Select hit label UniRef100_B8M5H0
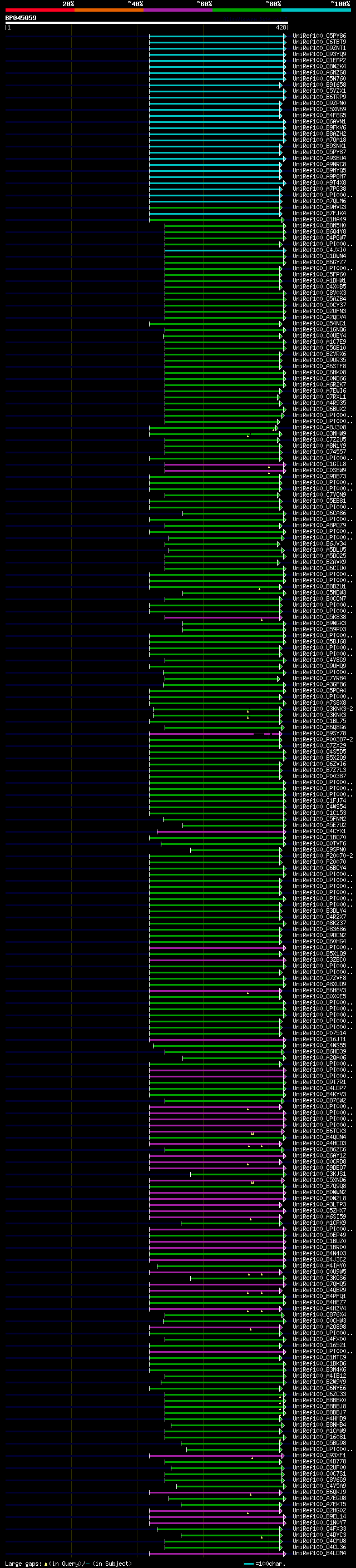The height and width of the screenshot is (1568, 356). click(x=319, y=225)
